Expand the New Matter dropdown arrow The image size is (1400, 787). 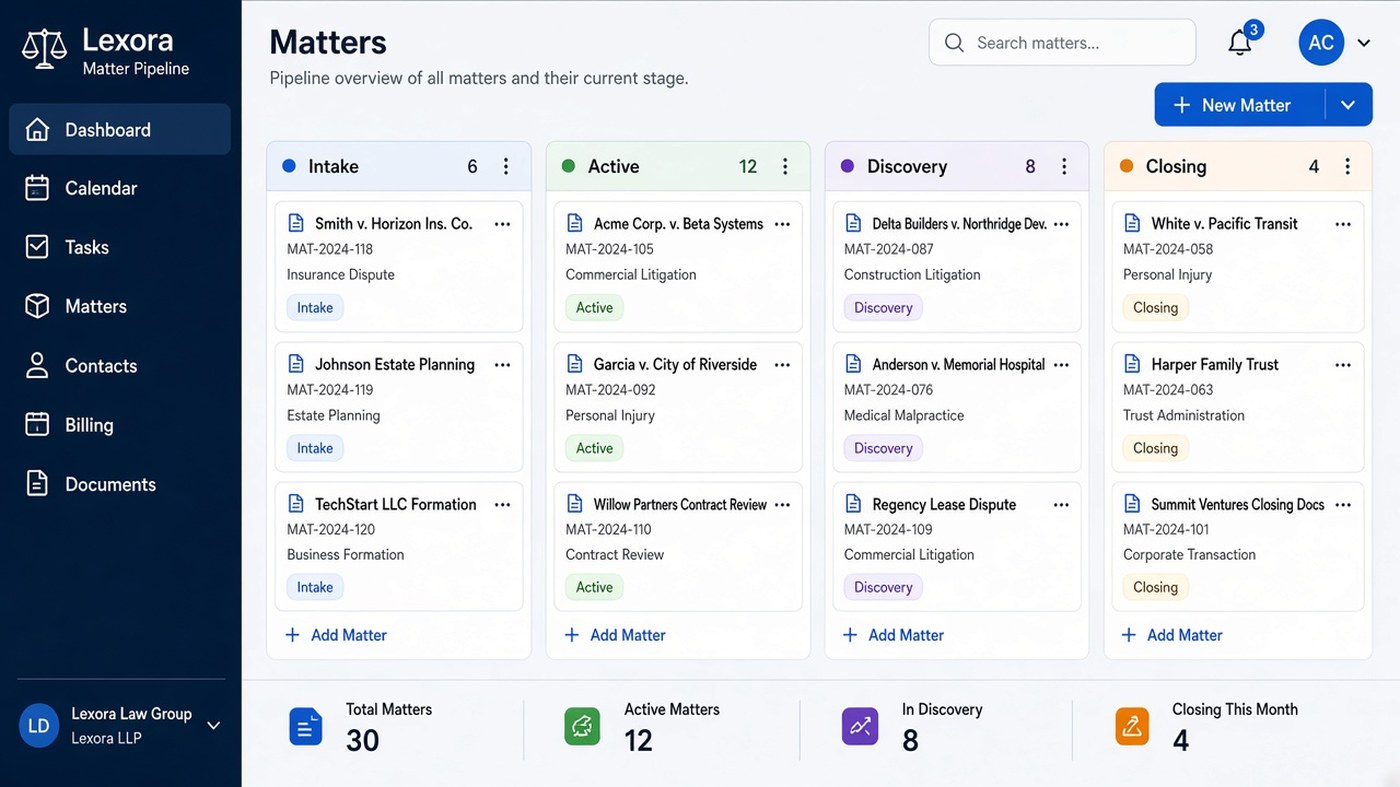(x=1348, y=105)
